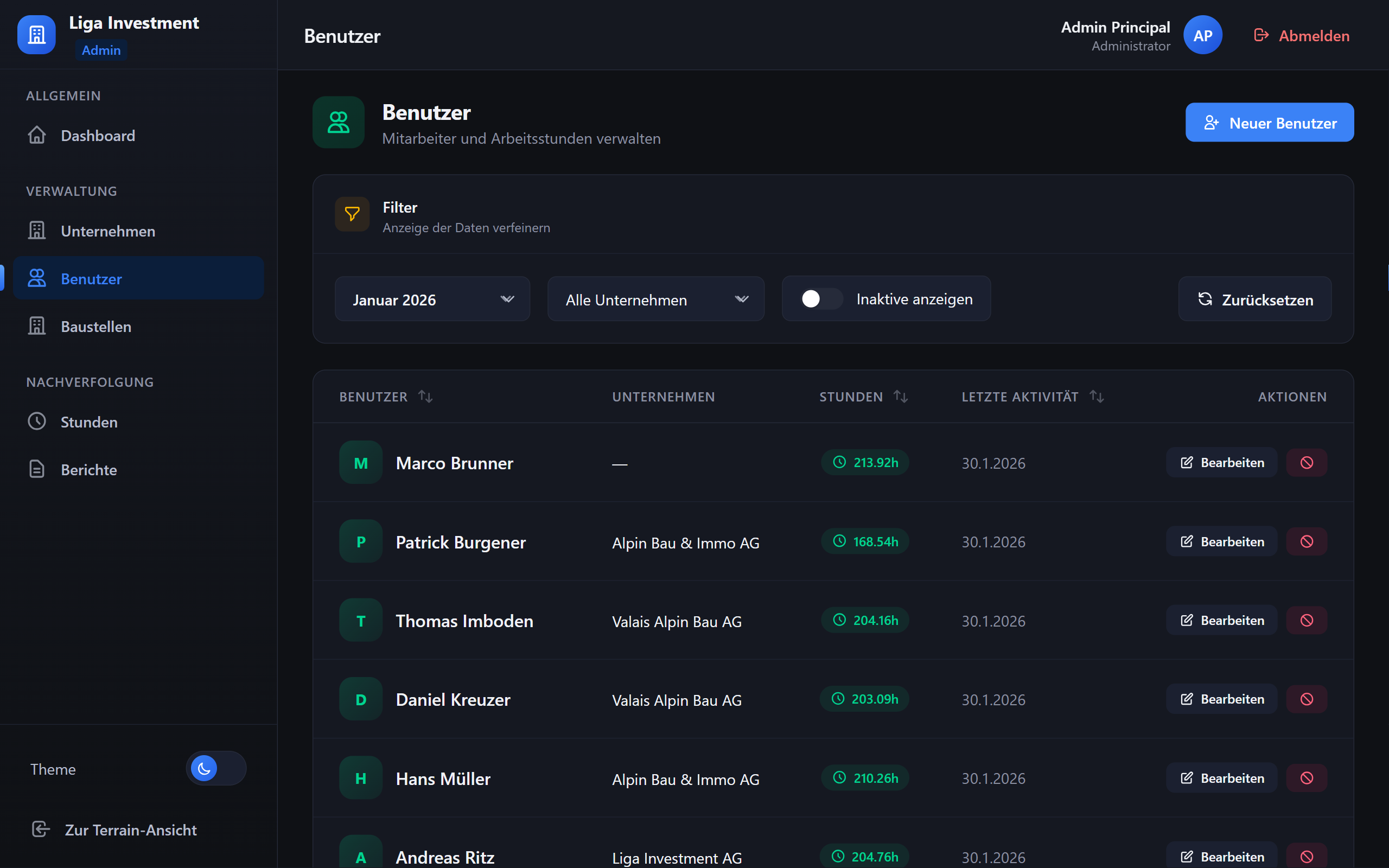
Task: Click the deactivate icon for Marco Brunner
Action: click(1307, 463)
